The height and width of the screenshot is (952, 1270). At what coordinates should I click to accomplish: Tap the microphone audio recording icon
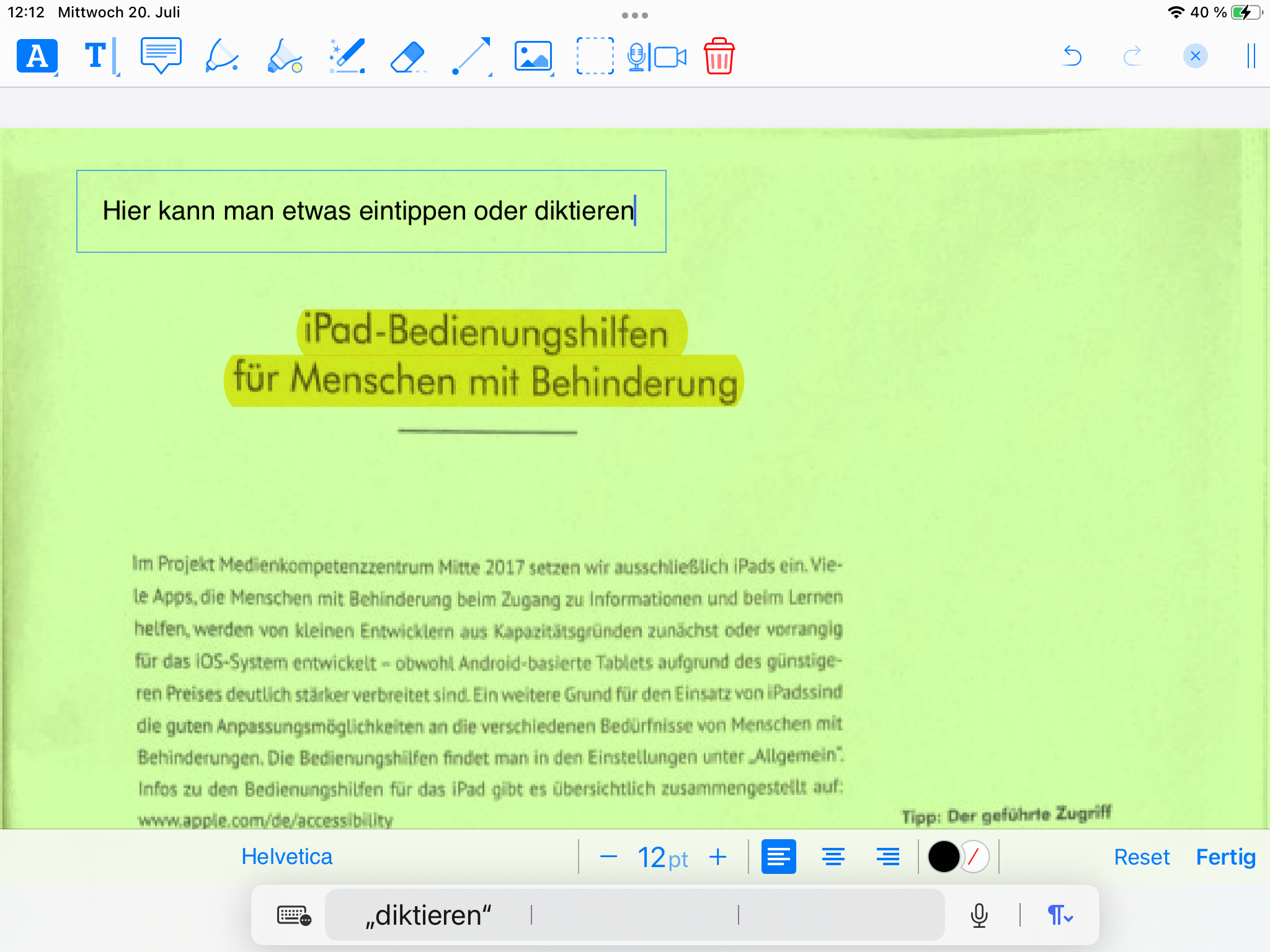636,57
